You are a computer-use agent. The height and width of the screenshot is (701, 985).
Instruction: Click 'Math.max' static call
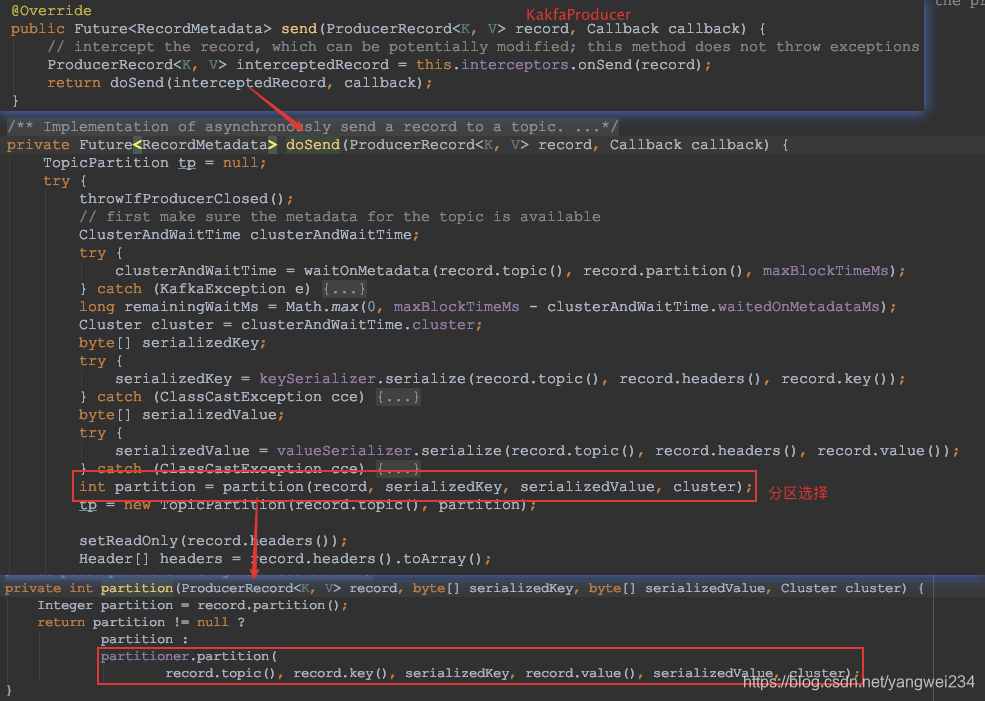pos(322,307)
